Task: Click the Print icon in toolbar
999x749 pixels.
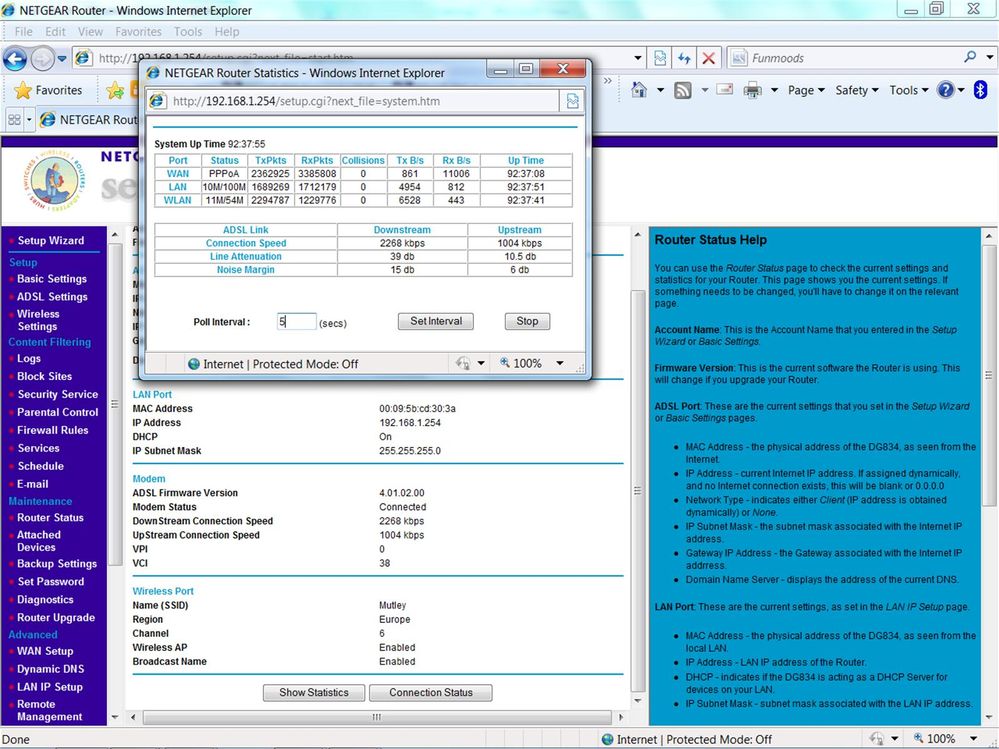Action: [752, 90]
